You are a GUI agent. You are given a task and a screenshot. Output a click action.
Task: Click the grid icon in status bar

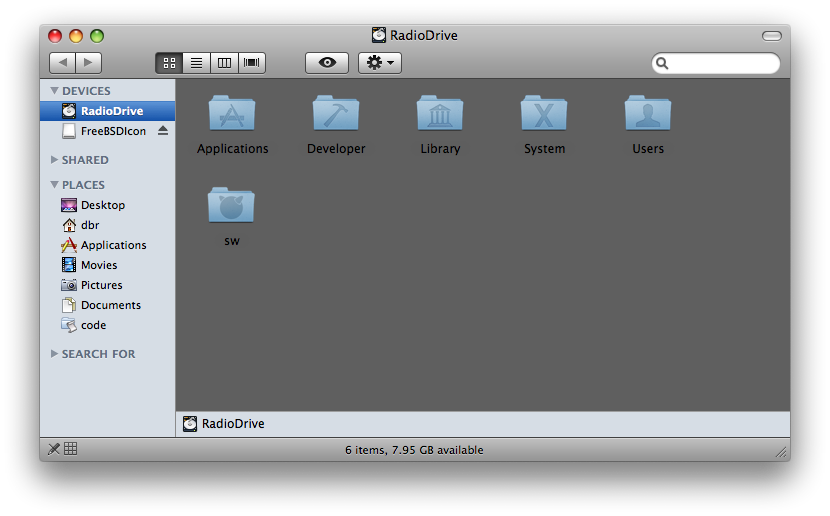(70, 449)
